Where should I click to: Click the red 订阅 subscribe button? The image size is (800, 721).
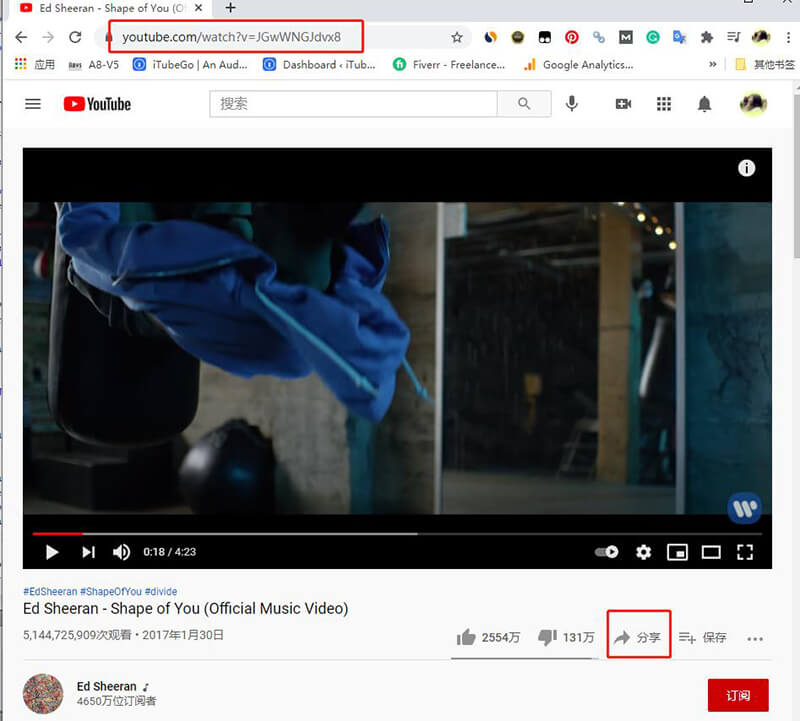[738, 695]
